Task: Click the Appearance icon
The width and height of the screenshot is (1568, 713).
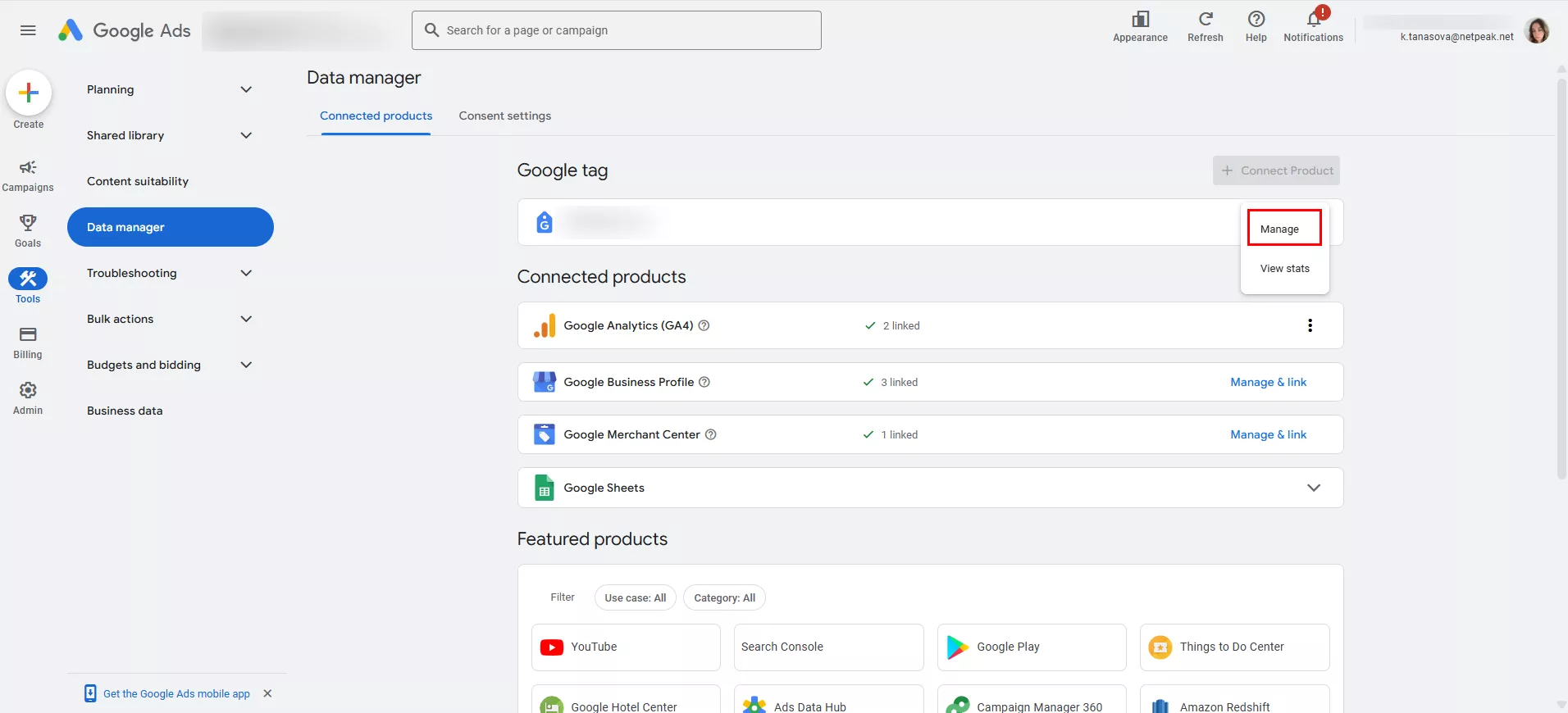Action: [1140, 19]
